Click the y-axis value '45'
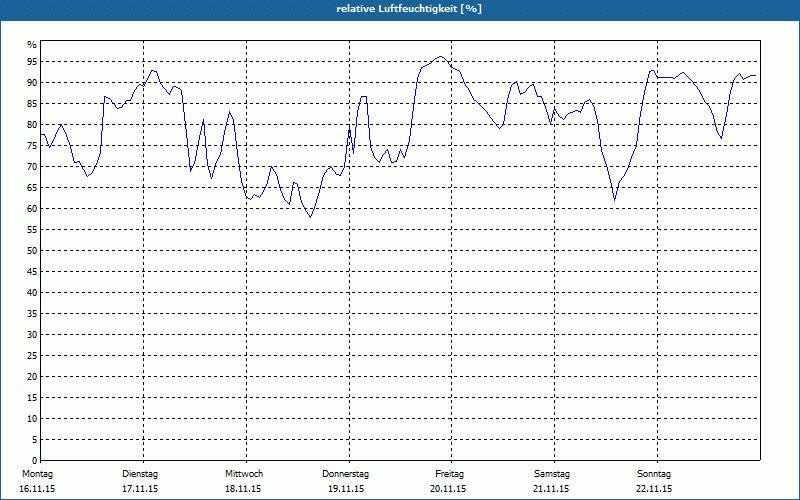The width and height of the screenshot is (800, 500). (x=32, y=271)
